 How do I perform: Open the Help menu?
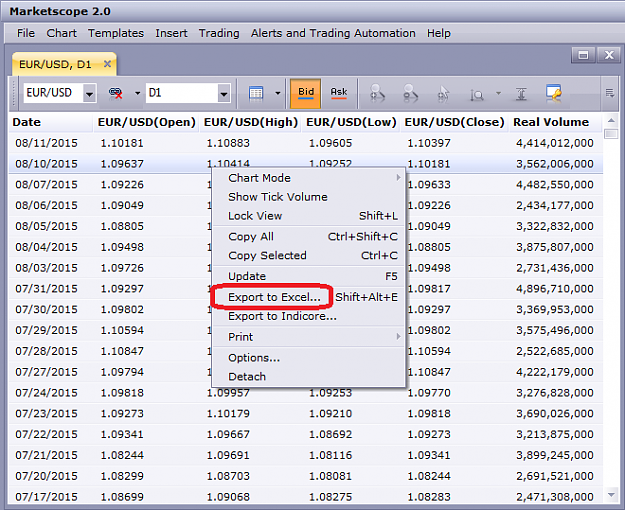coord(439,33)
